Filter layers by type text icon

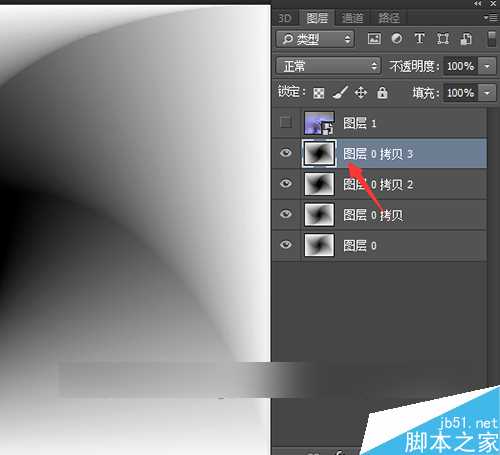tap(419, 39)
